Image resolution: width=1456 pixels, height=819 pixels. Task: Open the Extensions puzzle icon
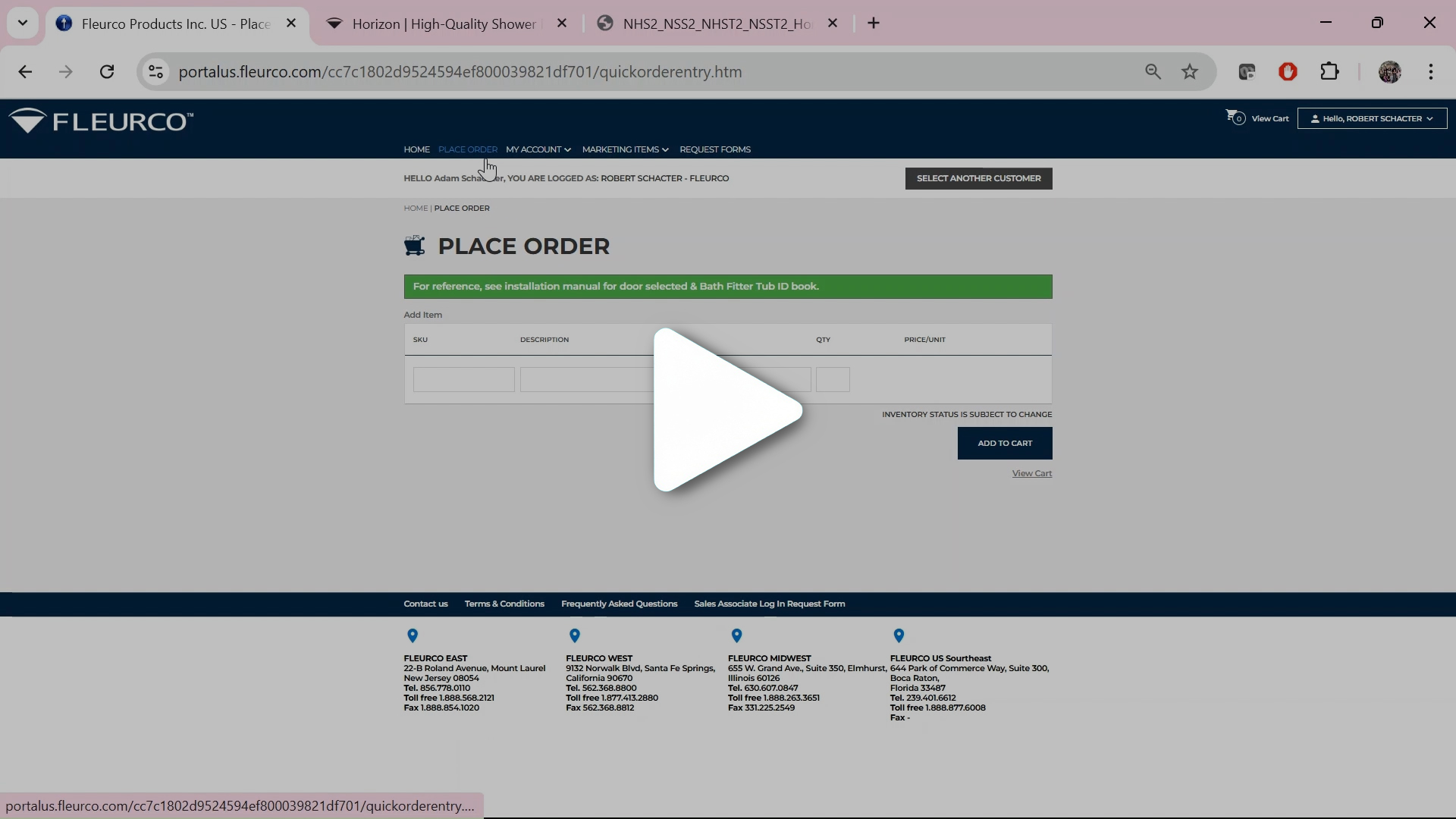coord(1329,72)
